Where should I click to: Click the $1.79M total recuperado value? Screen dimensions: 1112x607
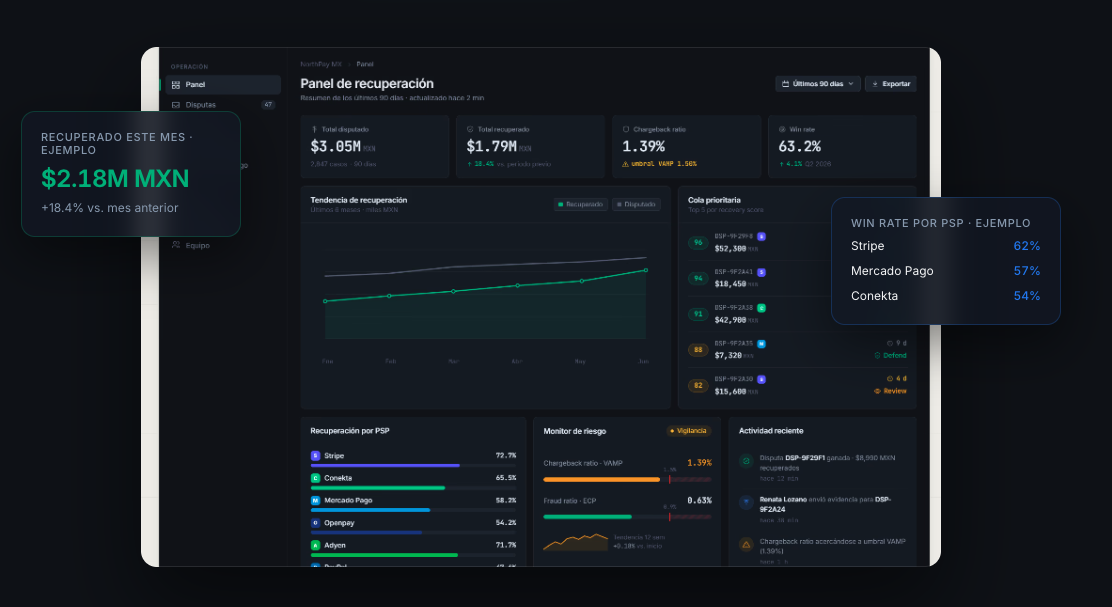point(491,147)
